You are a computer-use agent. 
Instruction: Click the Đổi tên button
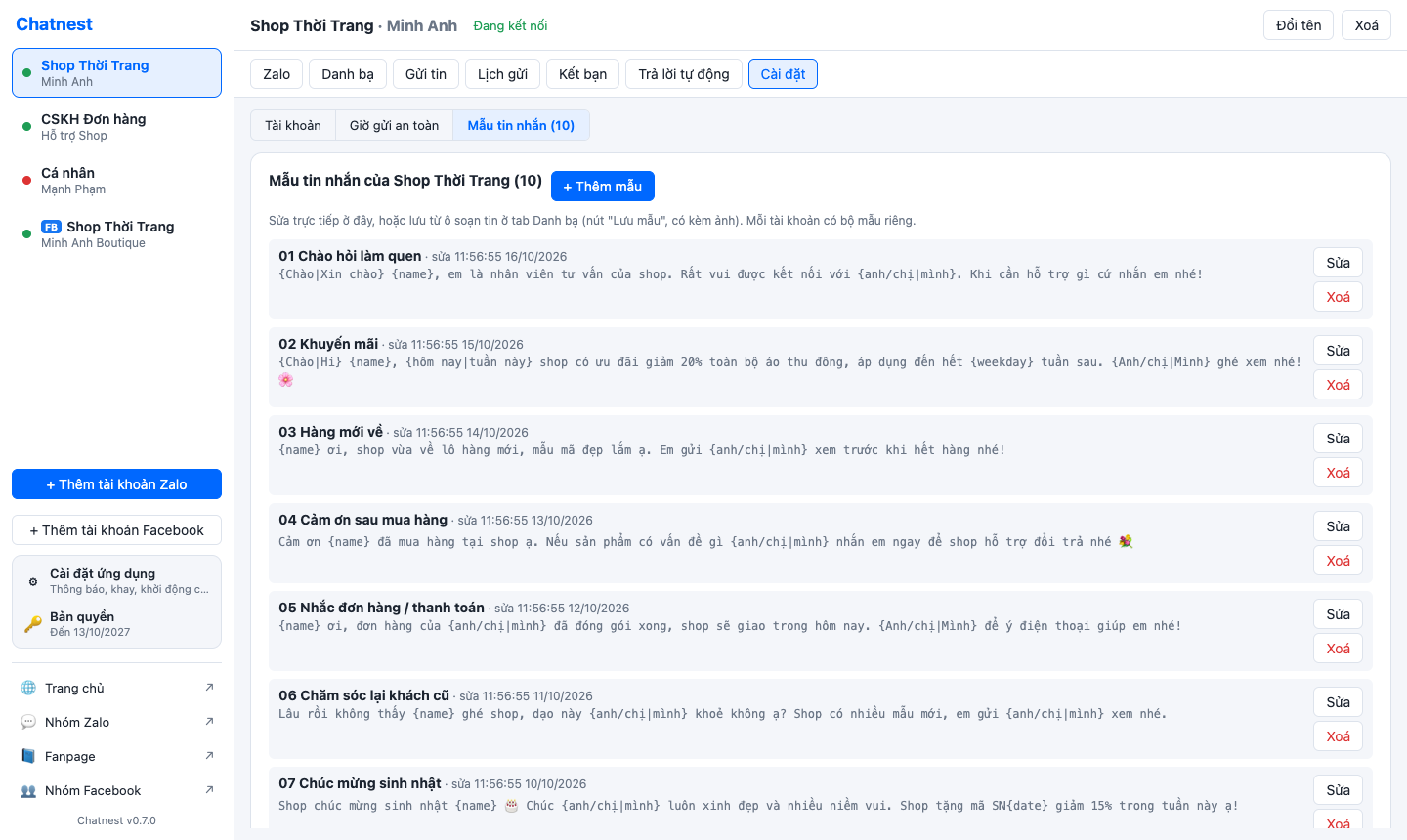coord(1299,25)
